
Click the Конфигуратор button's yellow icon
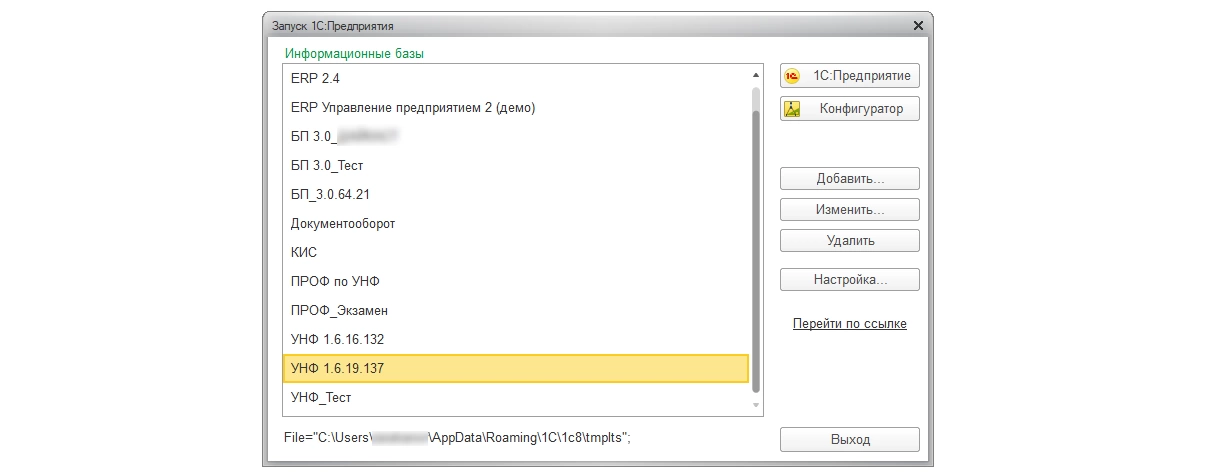(793, 109)
